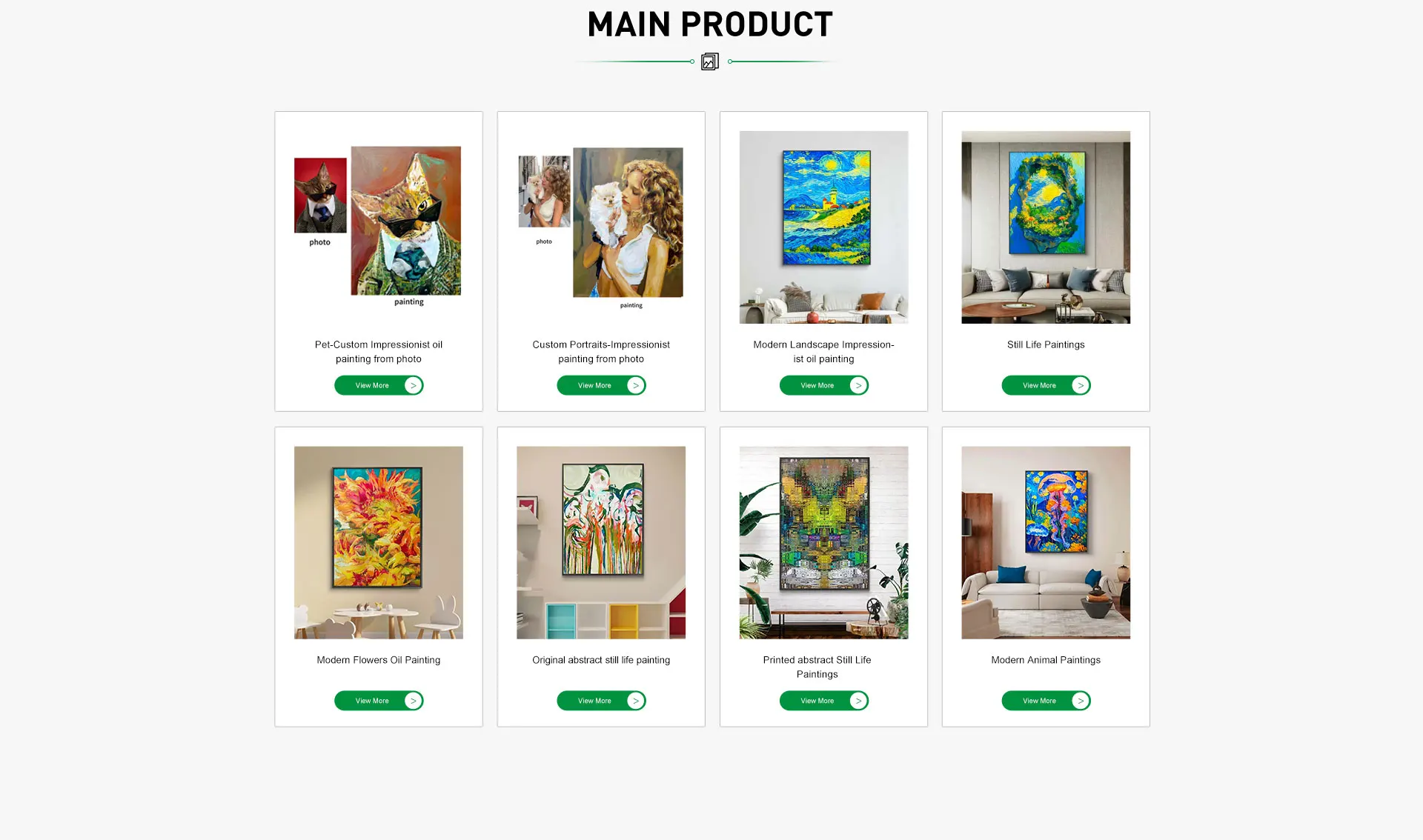Click arrow circle on Original abstract View More
The height and width of the screenshot is (840, 1423).
click(x=635, y=701)
